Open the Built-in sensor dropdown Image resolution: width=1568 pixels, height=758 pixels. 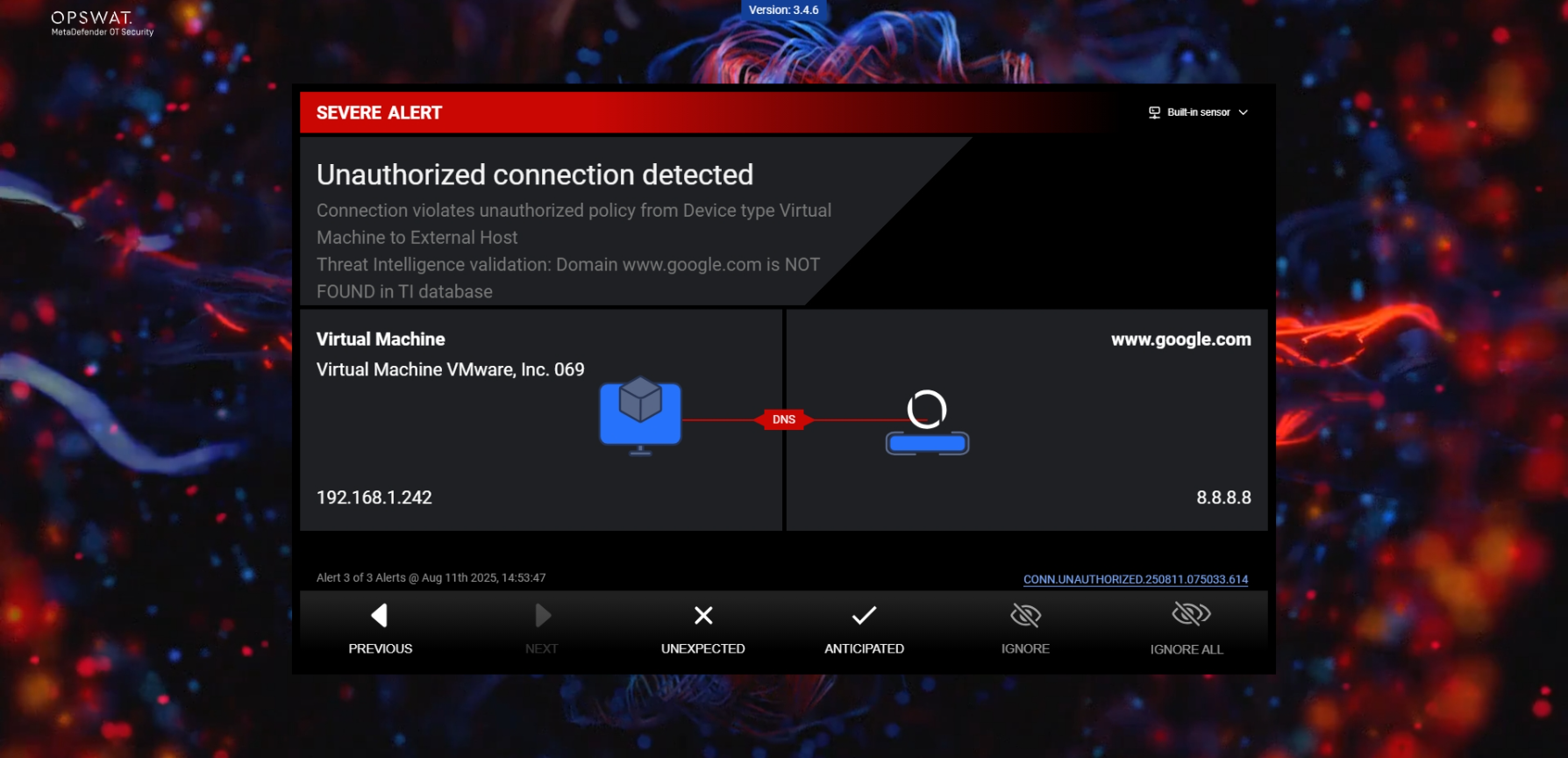point(1198,112)
